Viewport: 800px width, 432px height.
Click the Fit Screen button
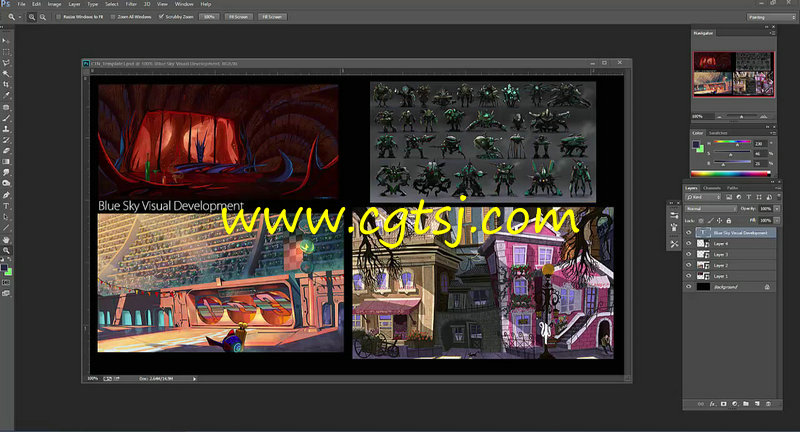click(x=238, y=17)
